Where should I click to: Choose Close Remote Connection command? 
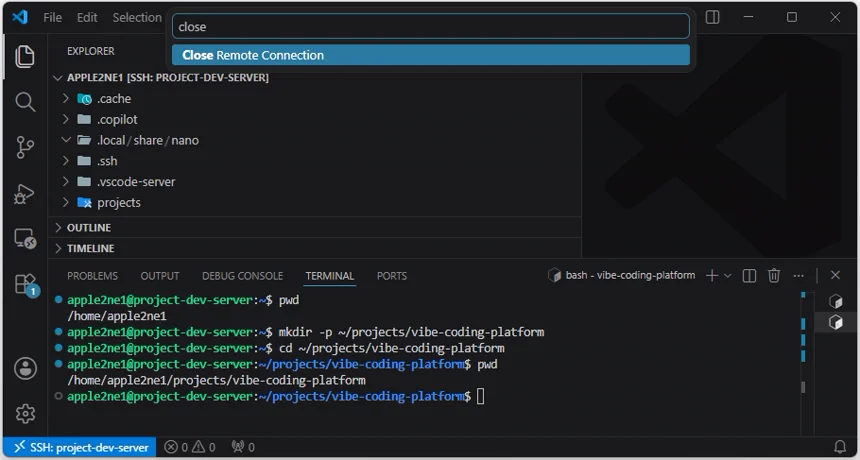(x=431, y=55)
